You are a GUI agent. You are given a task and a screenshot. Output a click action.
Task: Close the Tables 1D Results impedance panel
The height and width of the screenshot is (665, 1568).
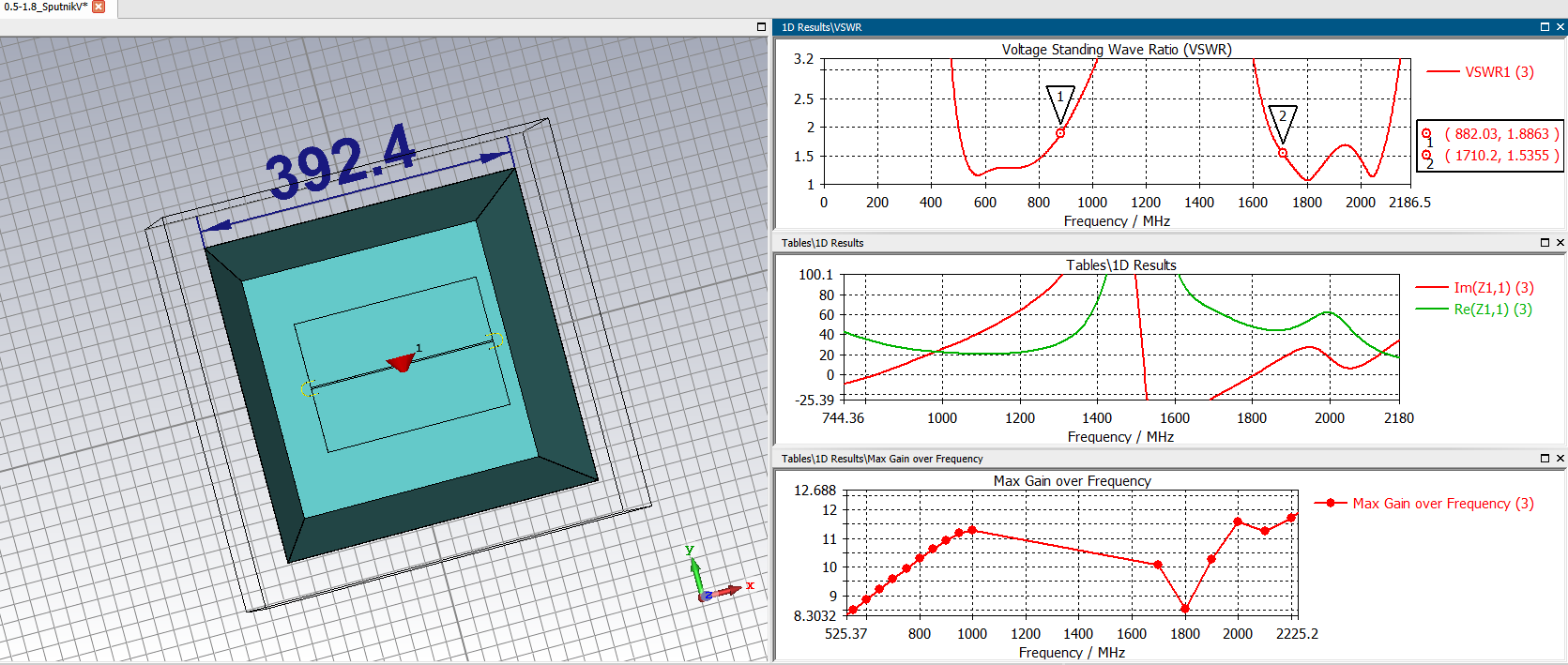[x=1560, y=243]
